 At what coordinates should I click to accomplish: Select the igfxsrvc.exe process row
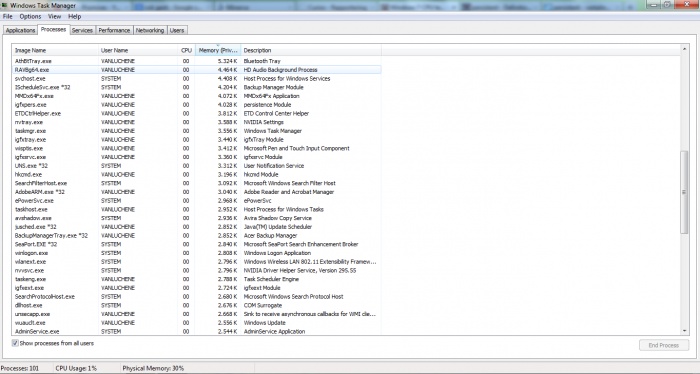tap(197, 157)
